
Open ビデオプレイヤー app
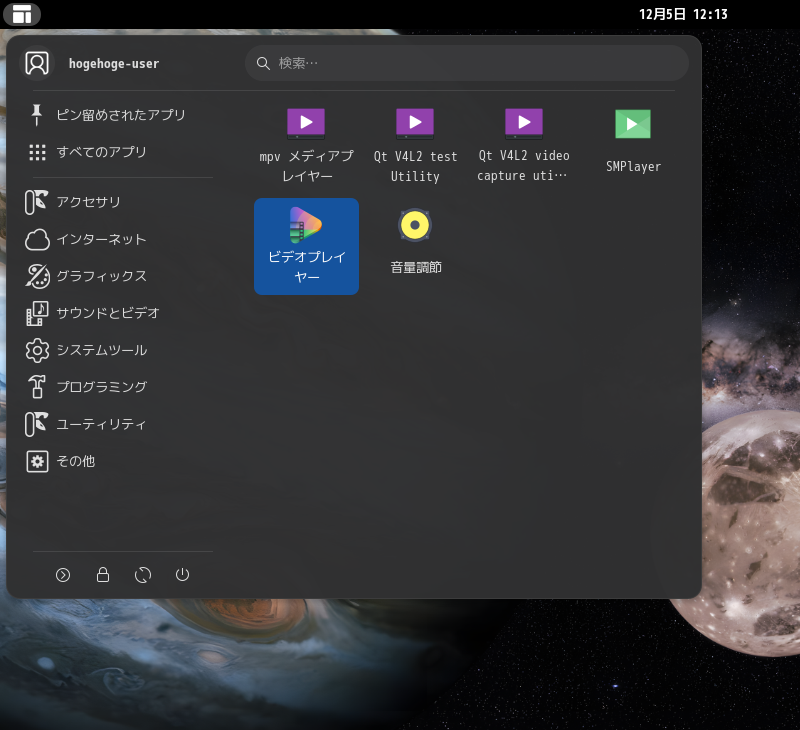pos(306,246)
